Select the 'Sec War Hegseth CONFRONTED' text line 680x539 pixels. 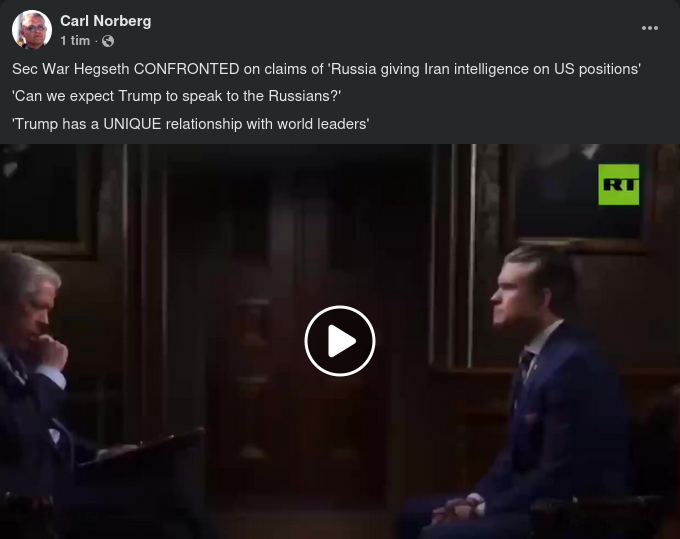[x=327, y=69]
